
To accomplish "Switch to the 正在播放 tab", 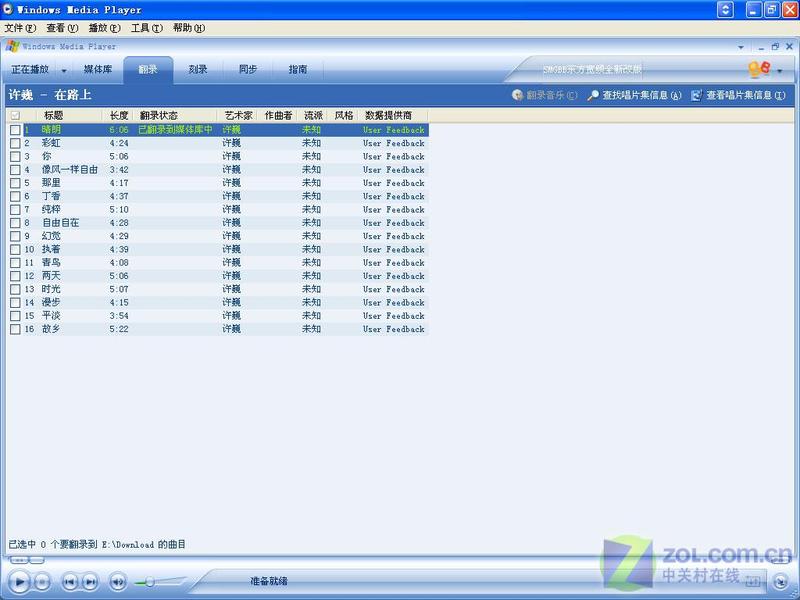I will pyautogui.click(x=30, y=69).
